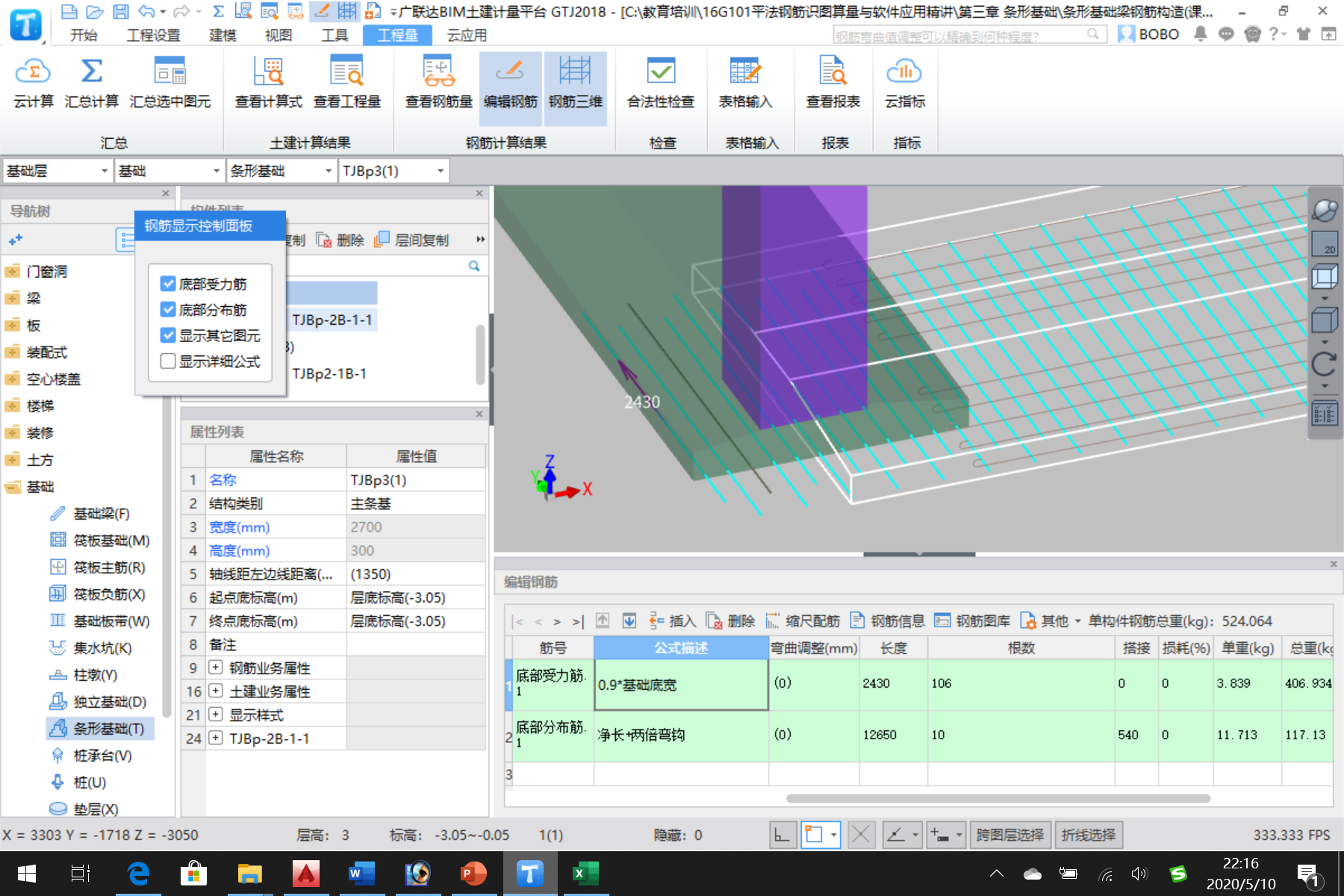Image resolution: width=1344 pixels, height=896 pixels.
Task: Open ribbon 表格输入 table input tool
Action: click(x=745, y=83)
